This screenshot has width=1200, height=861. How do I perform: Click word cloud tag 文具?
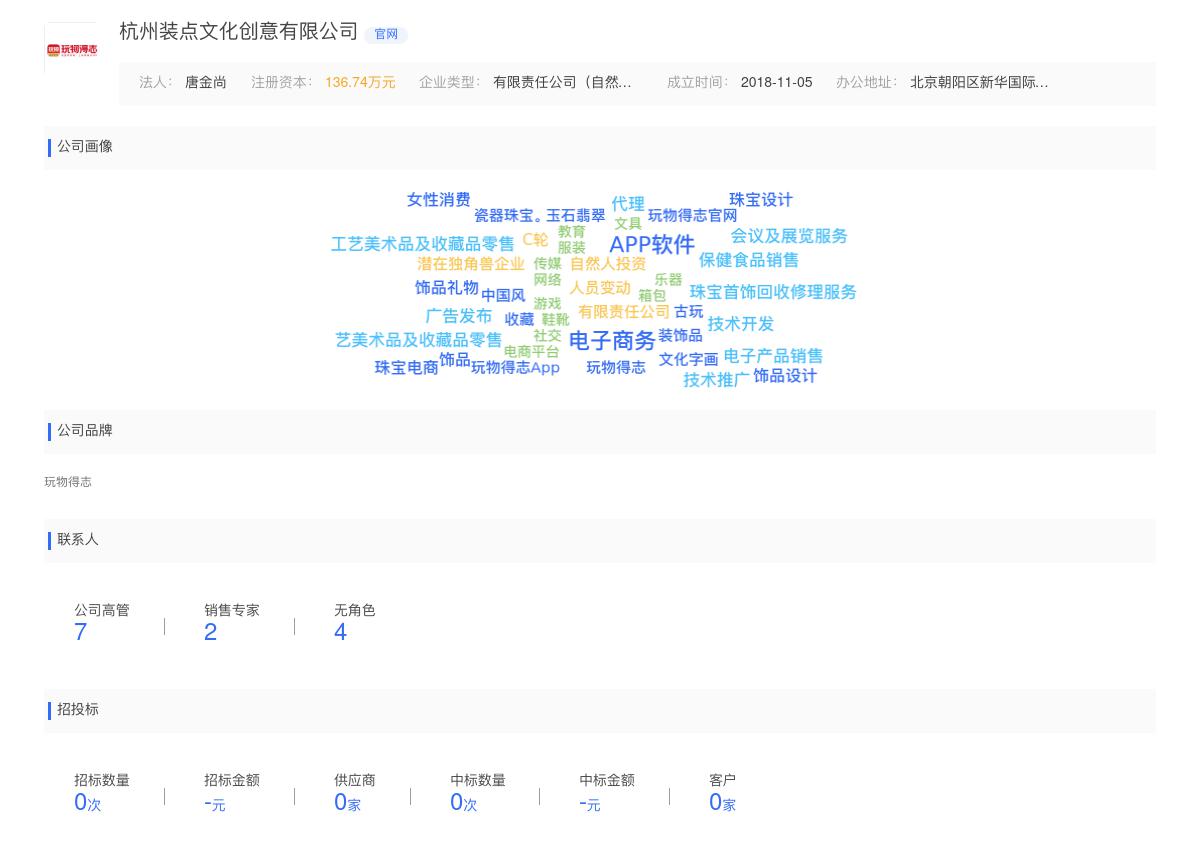pyautogui.click(x=628, y=224)
